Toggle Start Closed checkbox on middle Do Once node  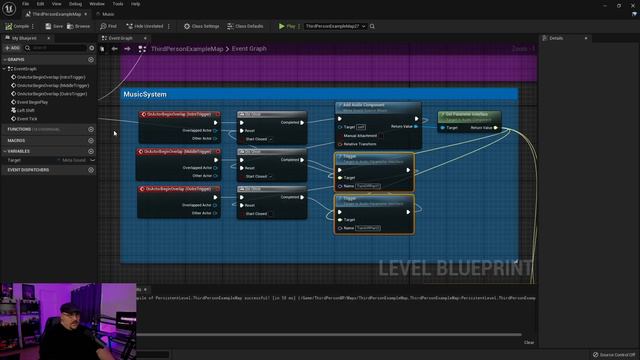coord(271,176)
